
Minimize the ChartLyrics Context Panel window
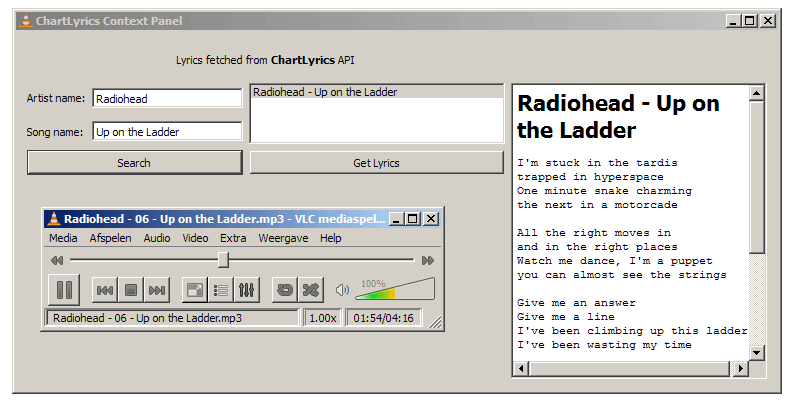[733, 21]
